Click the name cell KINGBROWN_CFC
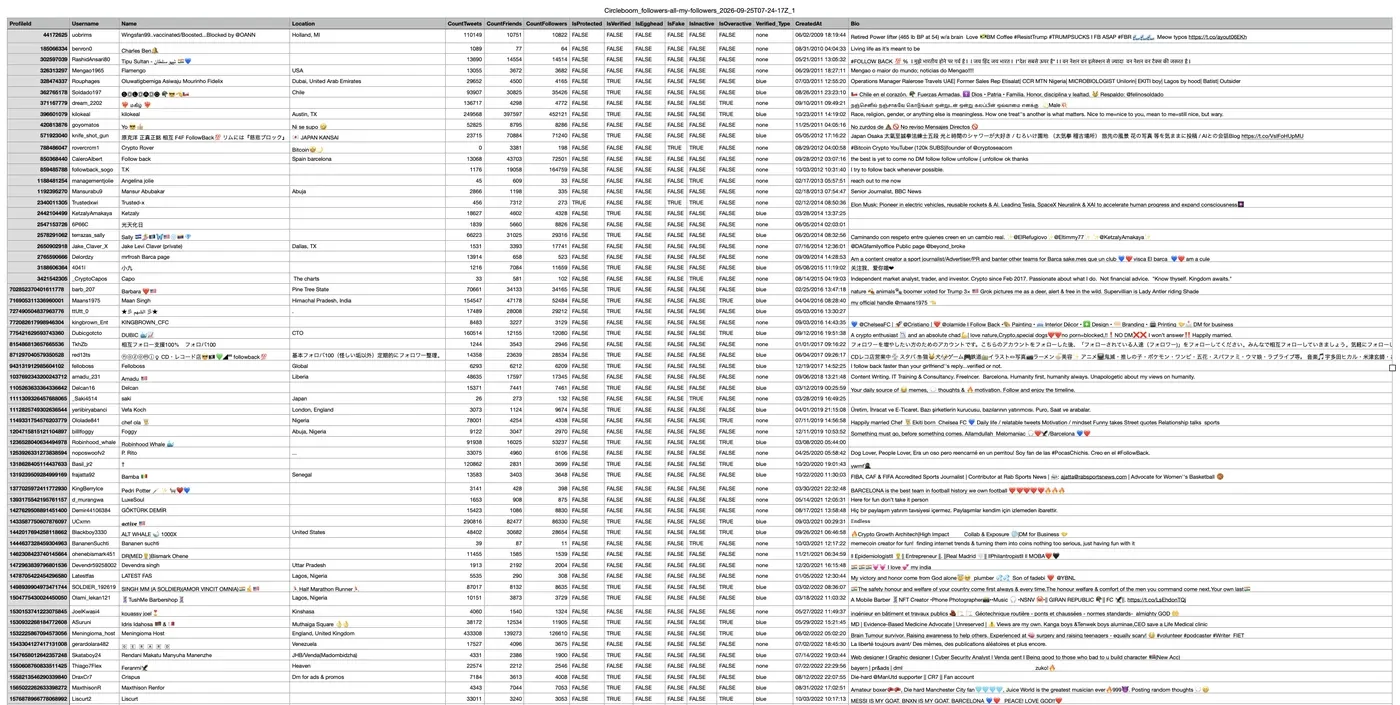 pyautogui.click(x=144, y=323)
